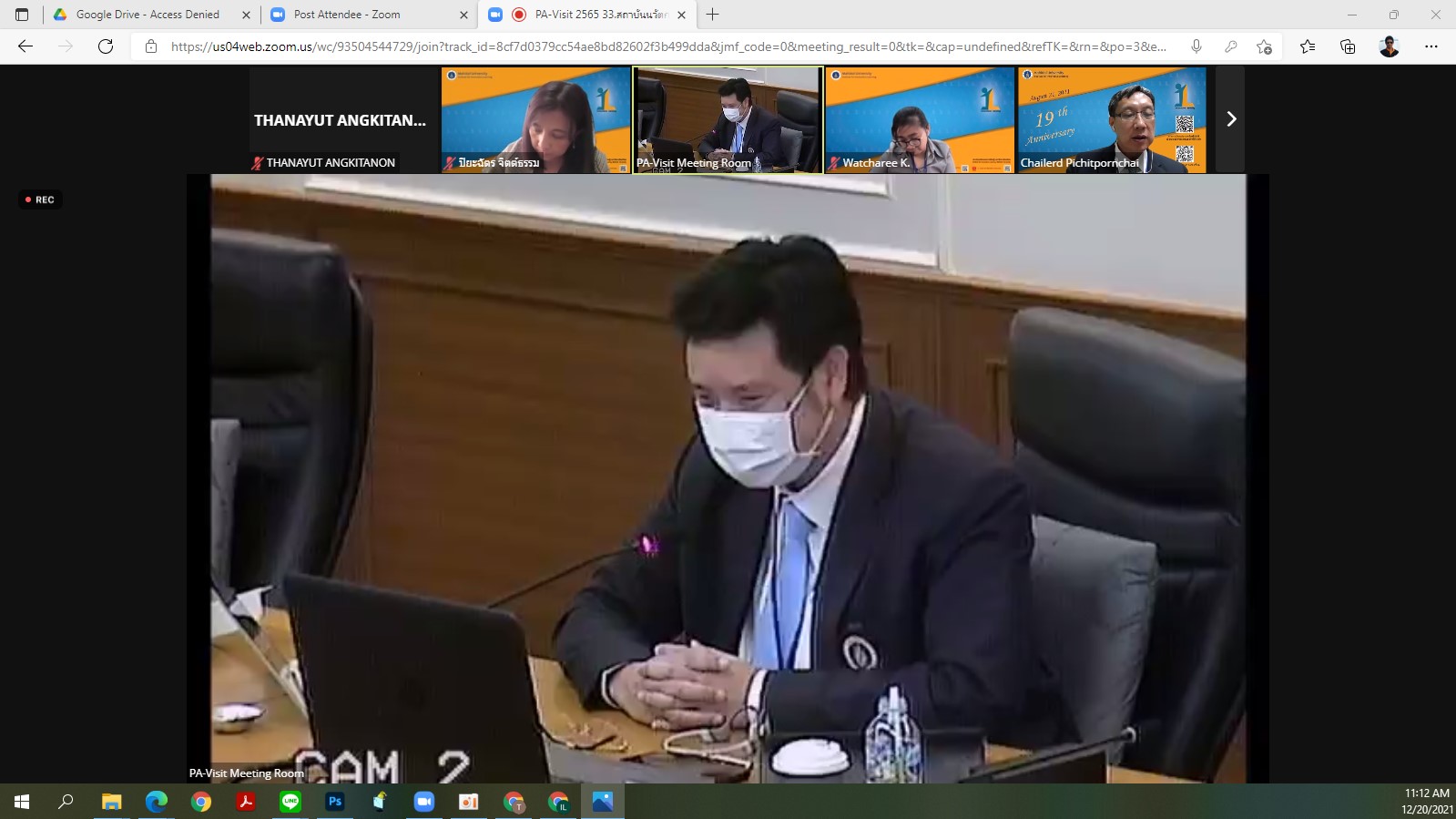
Task: Select Chailerd Pichitpornchai video thumbnail
Action: click(x=1111, y=119)
